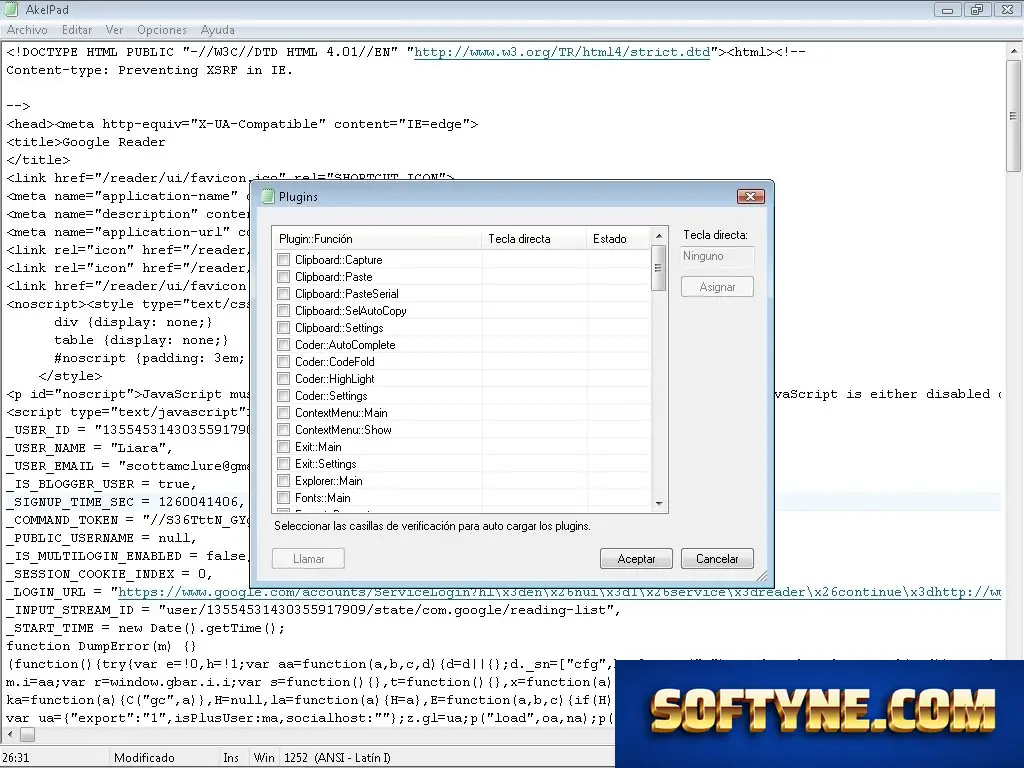Click the plugin list scrollbar thumb

[658, 268]
